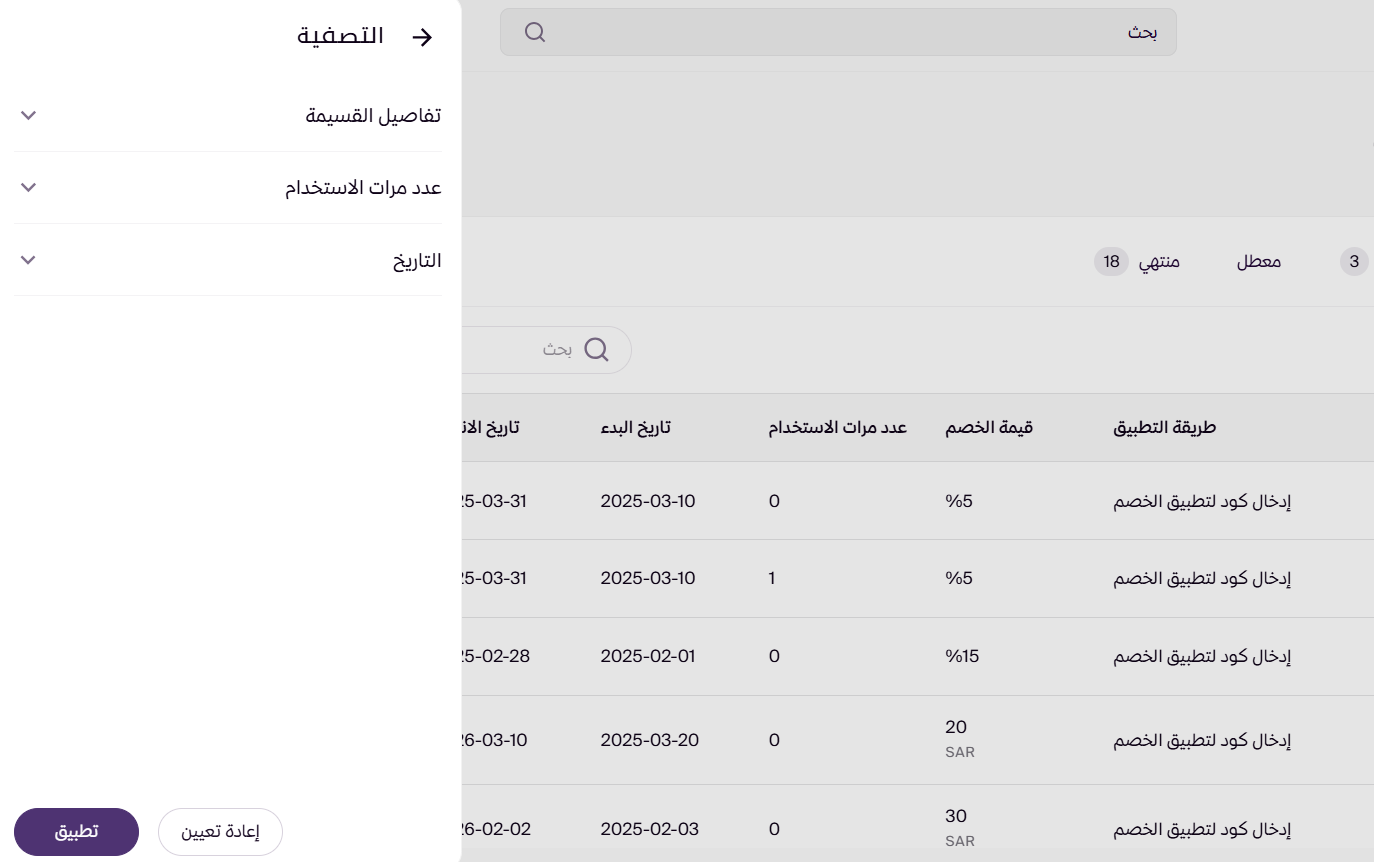Click the magnifier icon in the top search bar
This screenshot has width=1374, height=862.
tap(535, 32)
